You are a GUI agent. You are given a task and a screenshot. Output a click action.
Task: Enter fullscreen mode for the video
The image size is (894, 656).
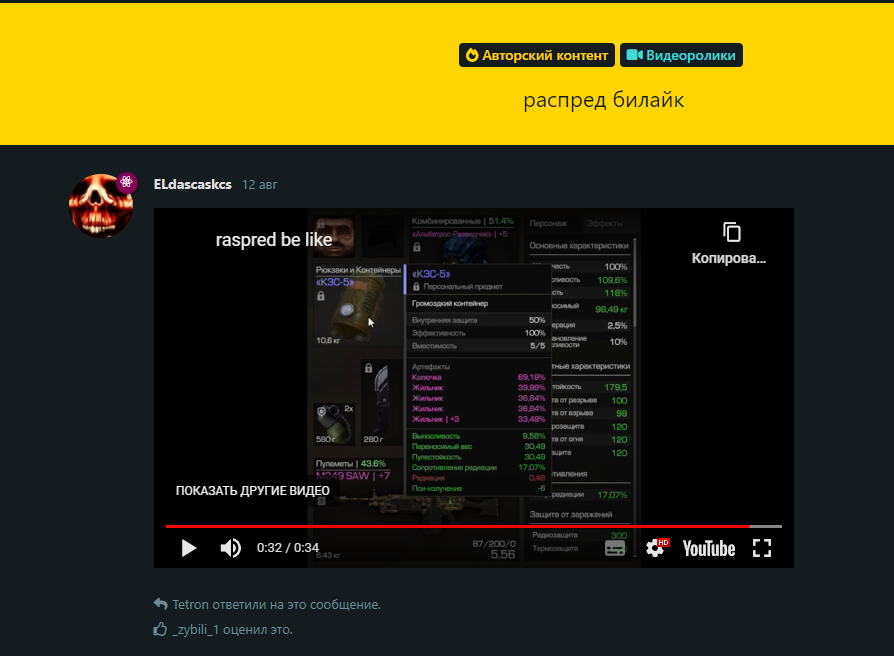pyautogui.click(x=762, y=548)
